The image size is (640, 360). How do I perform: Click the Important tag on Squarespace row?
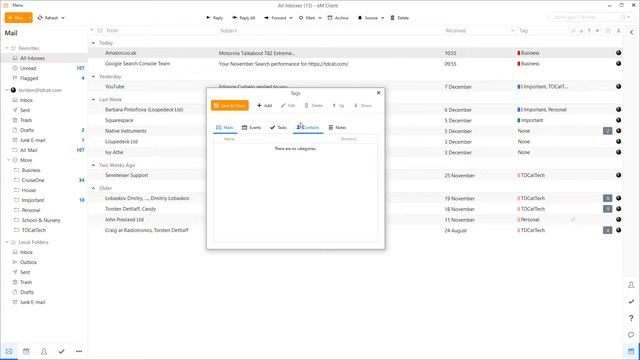pyautogui.click(x=530, y=120)
